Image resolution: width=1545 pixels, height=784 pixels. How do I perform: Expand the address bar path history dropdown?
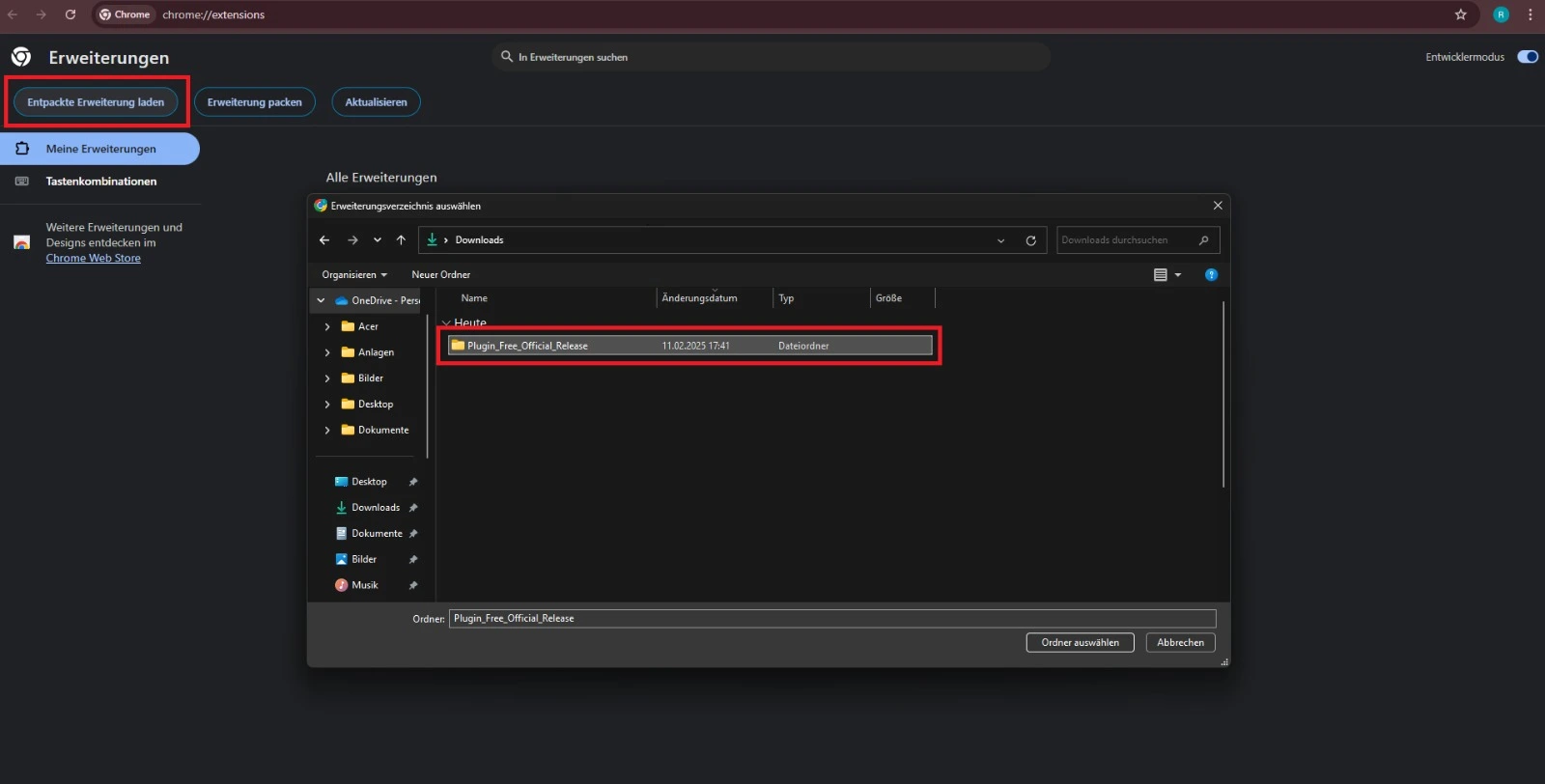[x=1000, y=240]
